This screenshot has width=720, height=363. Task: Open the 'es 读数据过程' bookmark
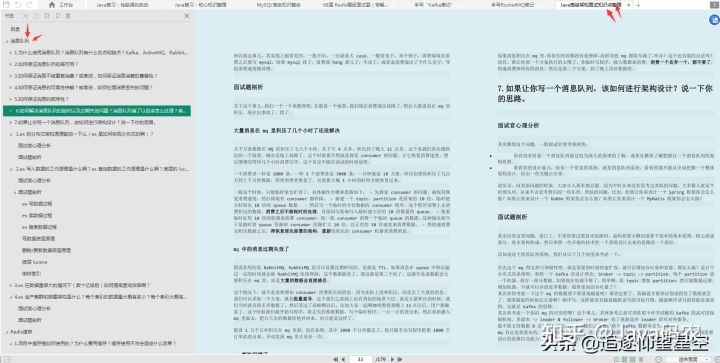tap(37, 215)
